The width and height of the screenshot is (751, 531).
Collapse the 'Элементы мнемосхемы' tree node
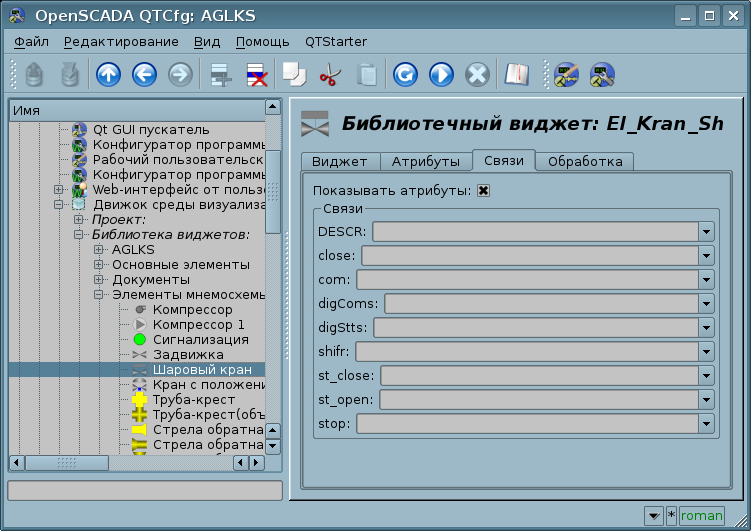click(99, 295)
